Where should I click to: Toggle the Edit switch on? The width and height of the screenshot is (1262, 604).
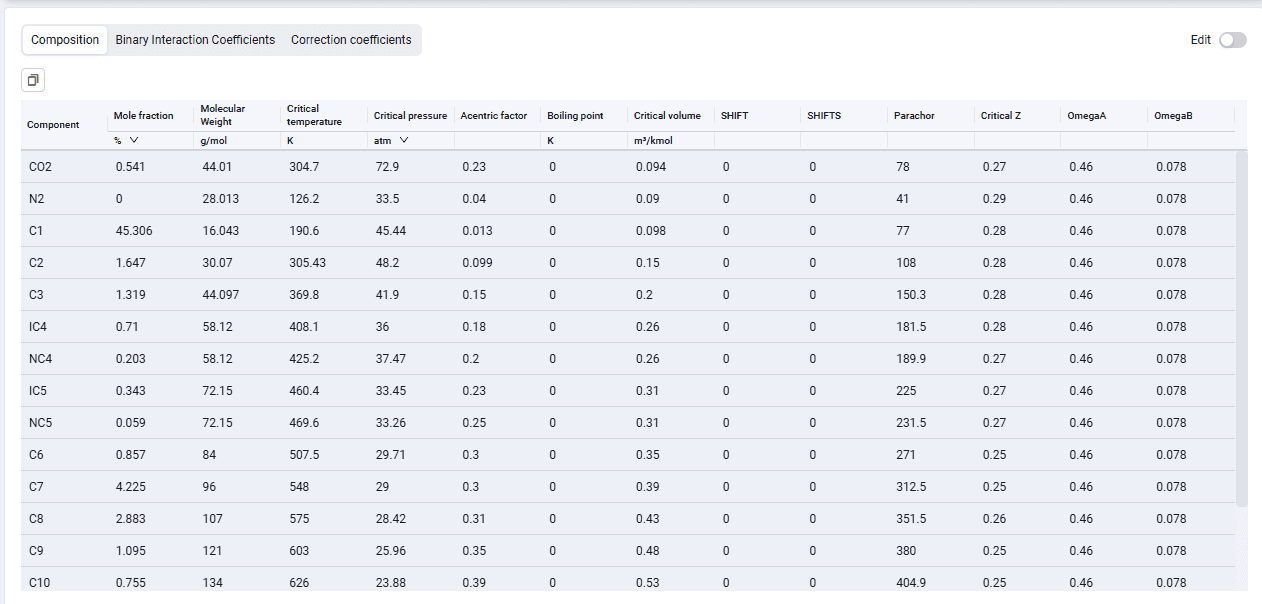point(1233,40)
